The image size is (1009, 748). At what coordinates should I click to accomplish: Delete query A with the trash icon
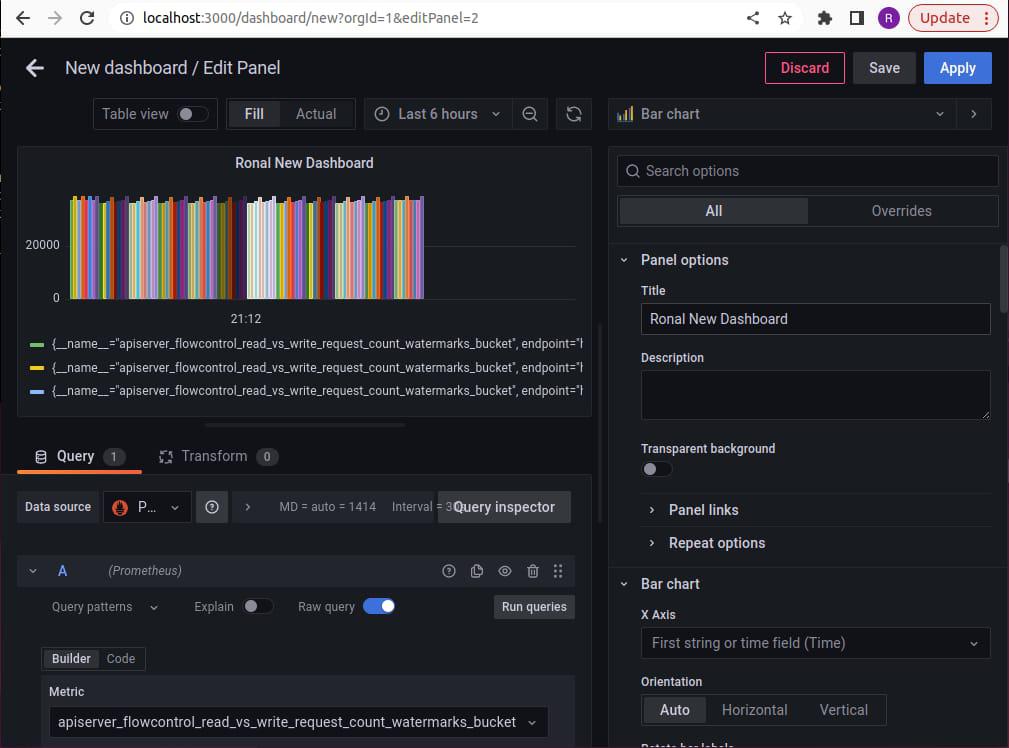point(533,571)
